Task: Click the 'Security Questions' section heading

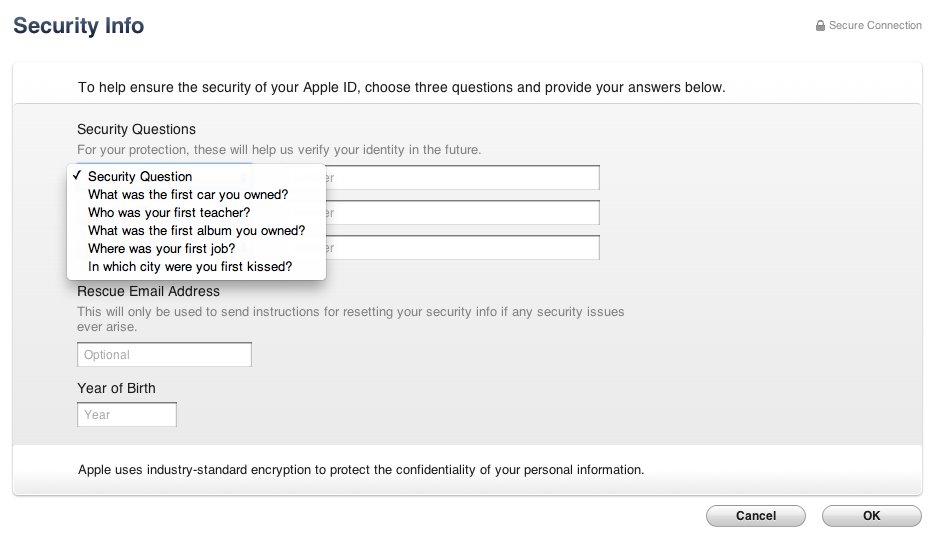Action: point(136,129)
